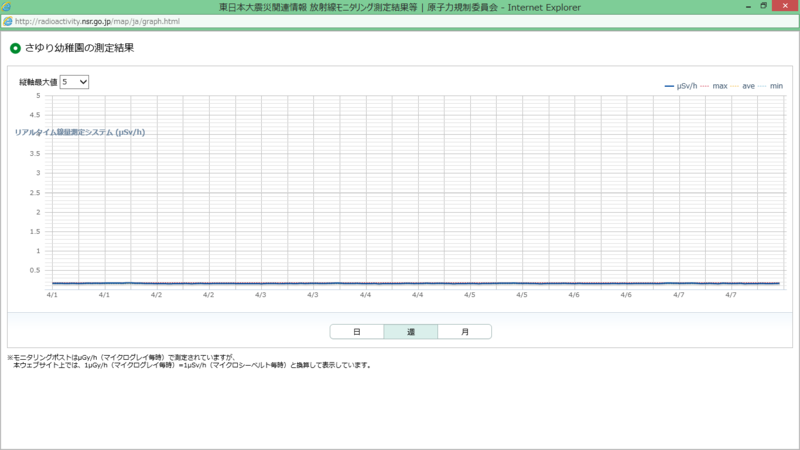Click the page icon beside the URL

click(8, 21)
